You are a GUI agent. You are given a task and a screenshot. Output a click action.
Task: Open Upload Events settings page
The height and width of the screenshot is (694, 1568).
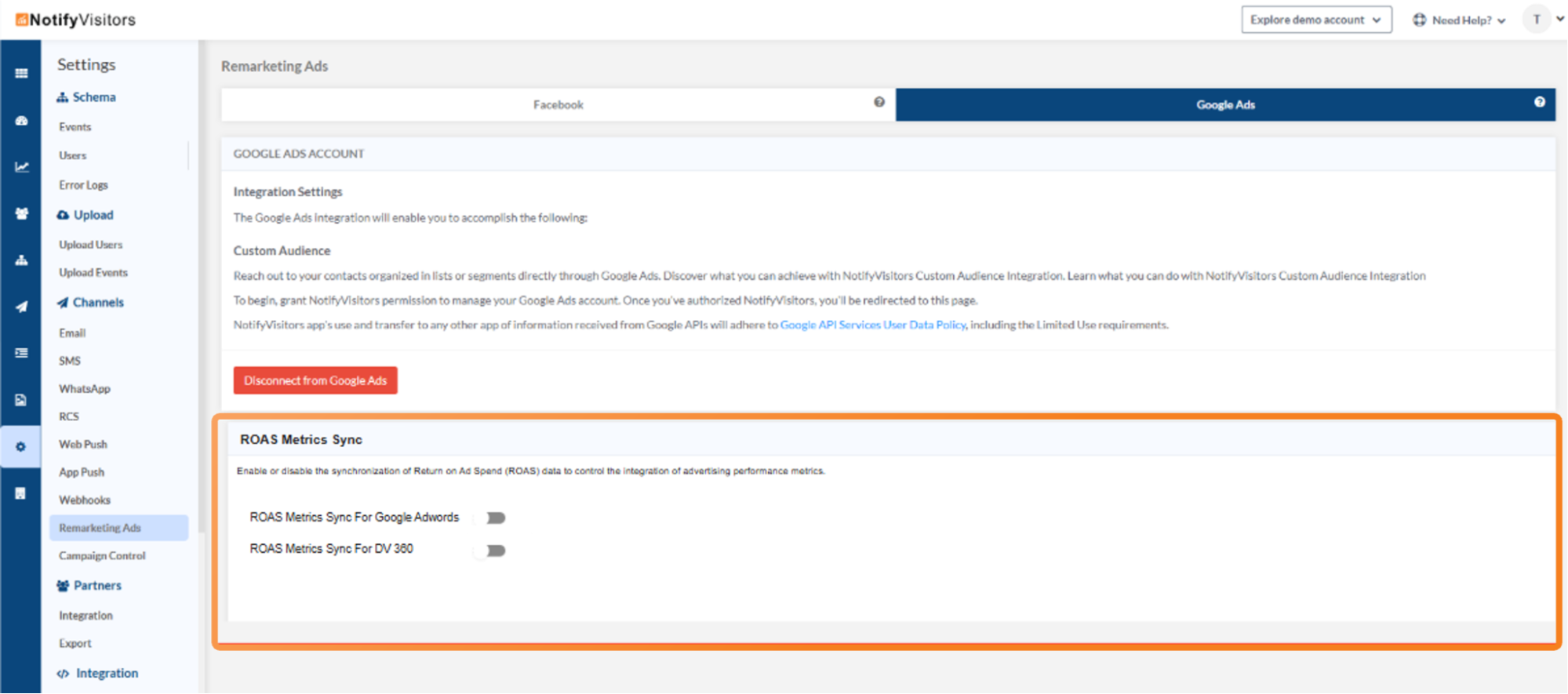93,273
